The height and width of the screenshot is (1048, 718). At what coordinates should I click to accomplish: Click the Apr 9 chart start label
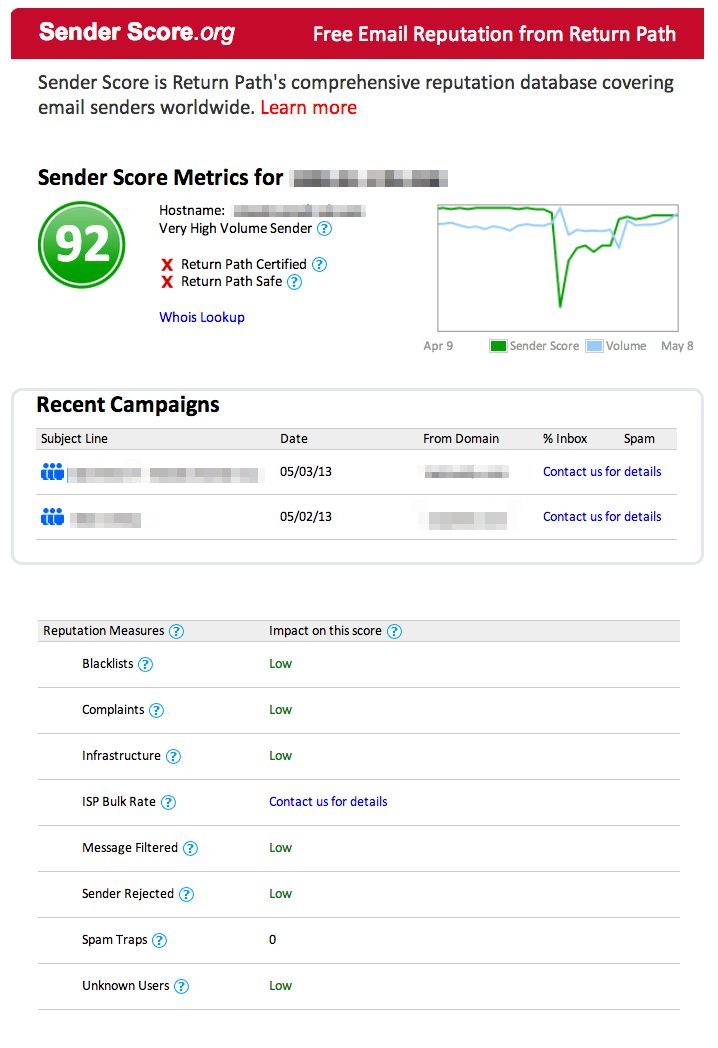(x=438, y=346)
